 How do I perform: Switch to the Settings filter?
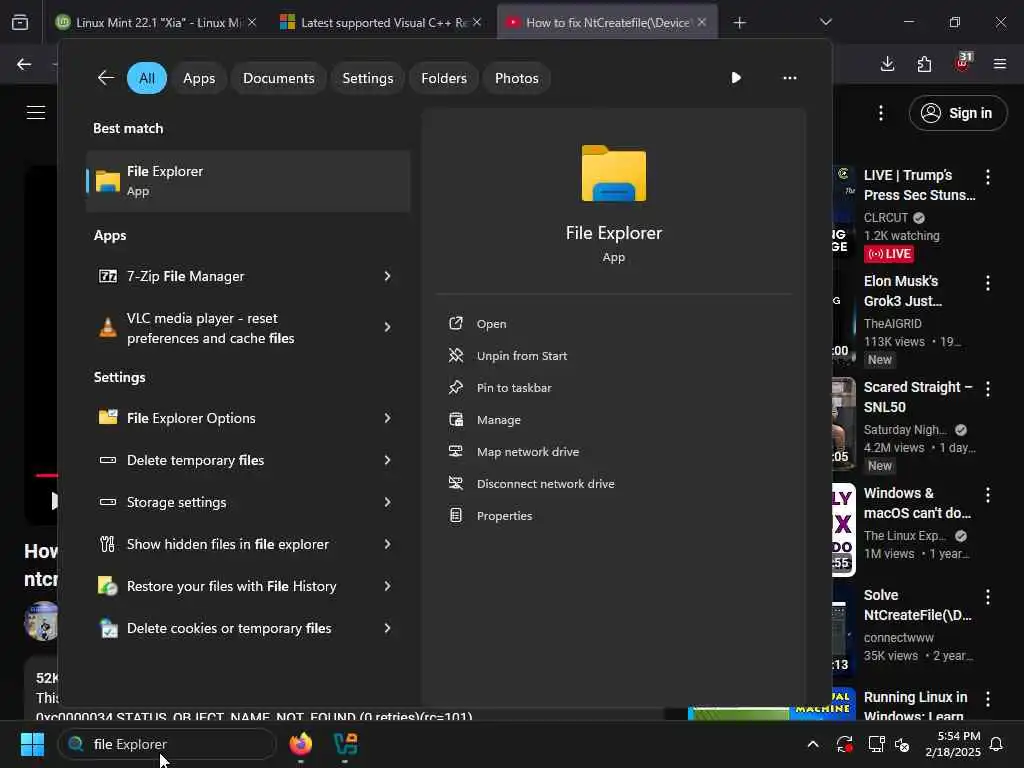tap(368, 78)
